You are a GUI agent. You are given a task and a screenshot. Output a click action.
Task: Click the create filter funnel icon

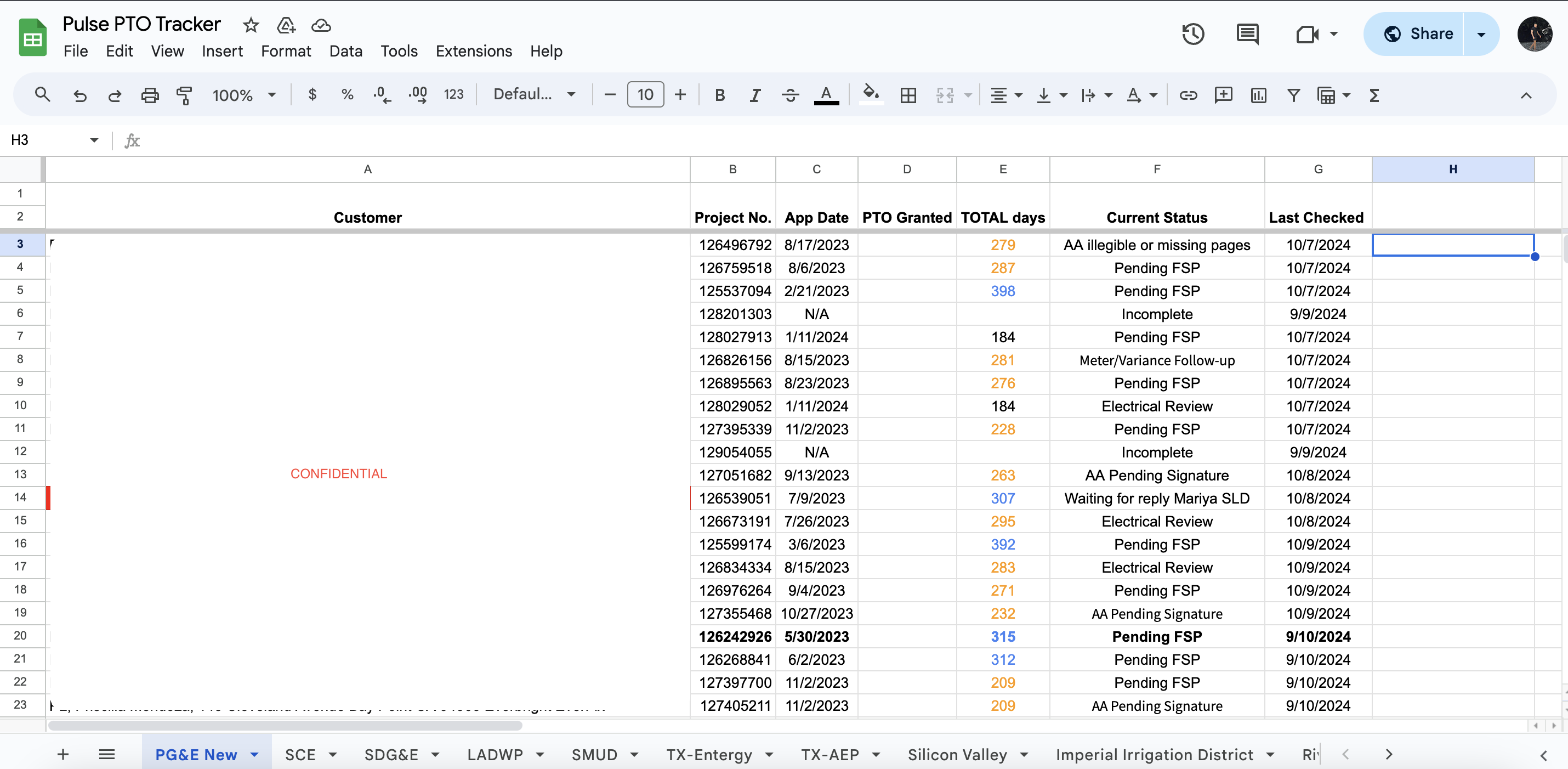[x=1293, y=94]
